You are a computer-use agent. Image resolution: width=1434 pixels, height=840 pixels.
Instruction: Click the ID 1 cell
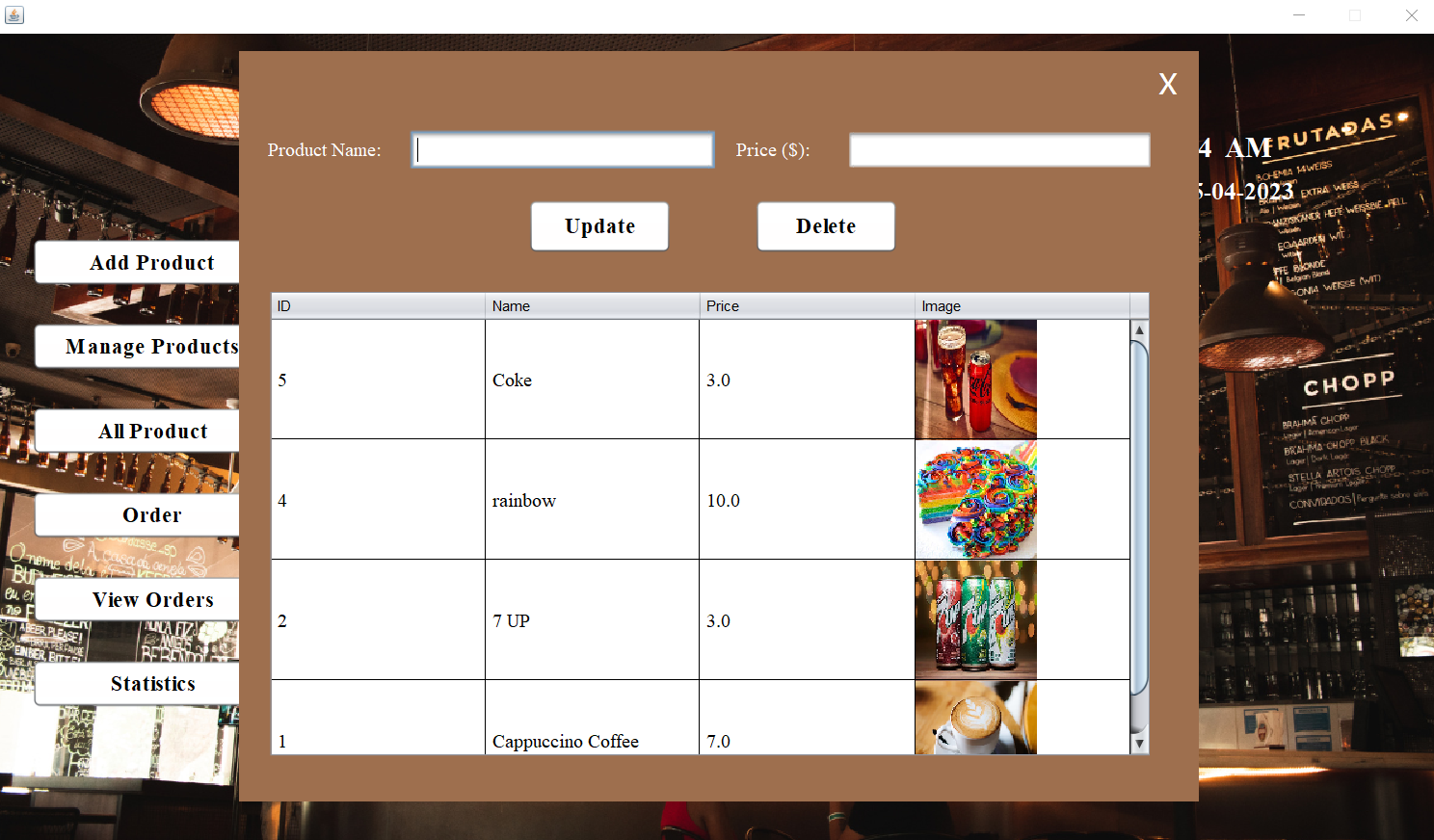[x=379, y=718]
